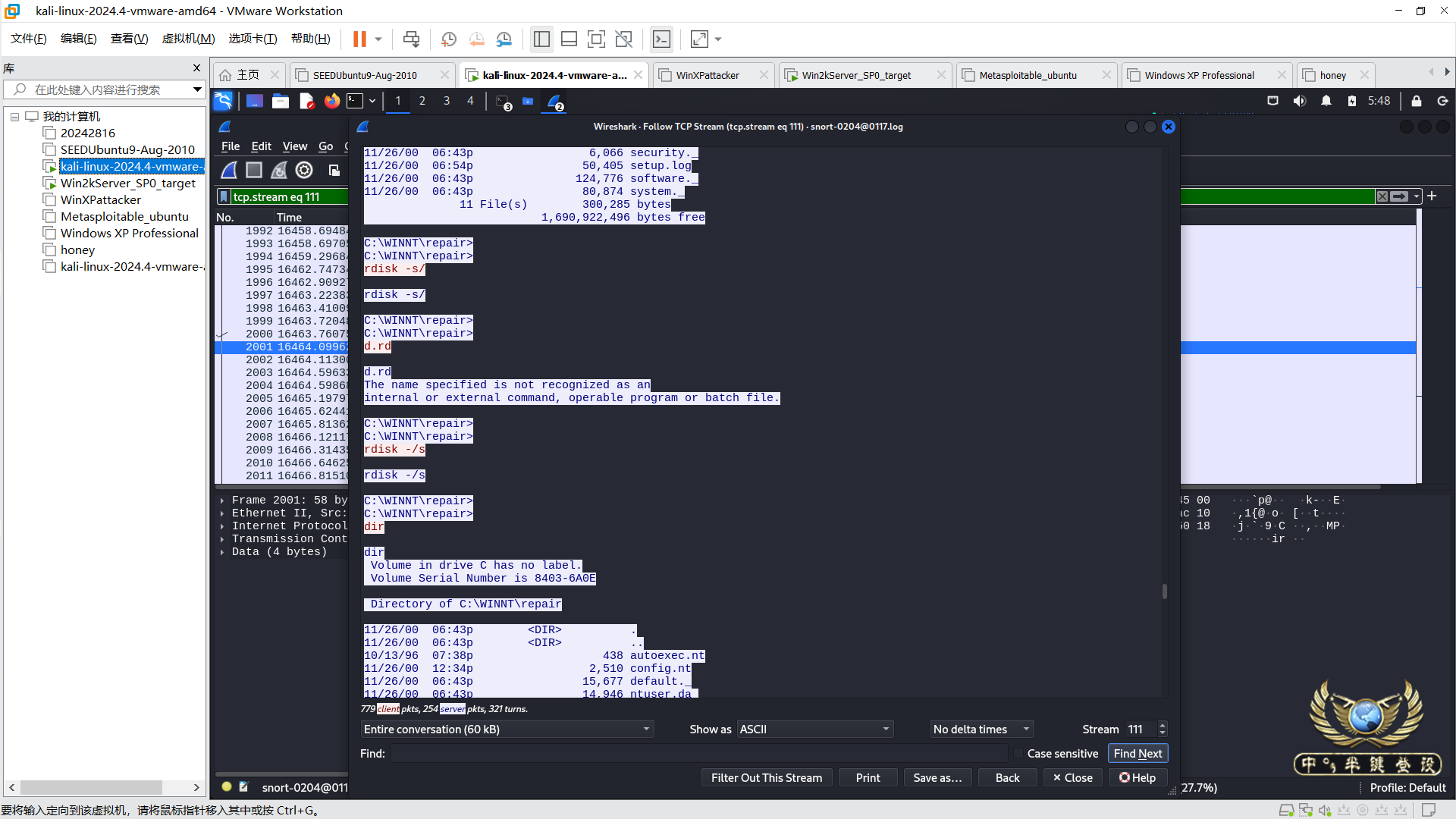
Task: Pause the virtual machine with orange icon
Action: pyautogui.click(x=359, y=39)
